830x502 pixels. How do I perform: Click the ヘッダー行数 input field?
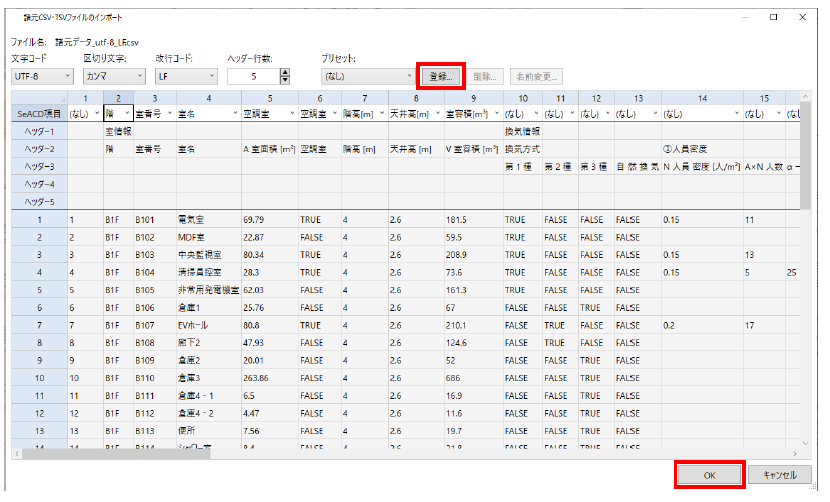pos(253,76)
